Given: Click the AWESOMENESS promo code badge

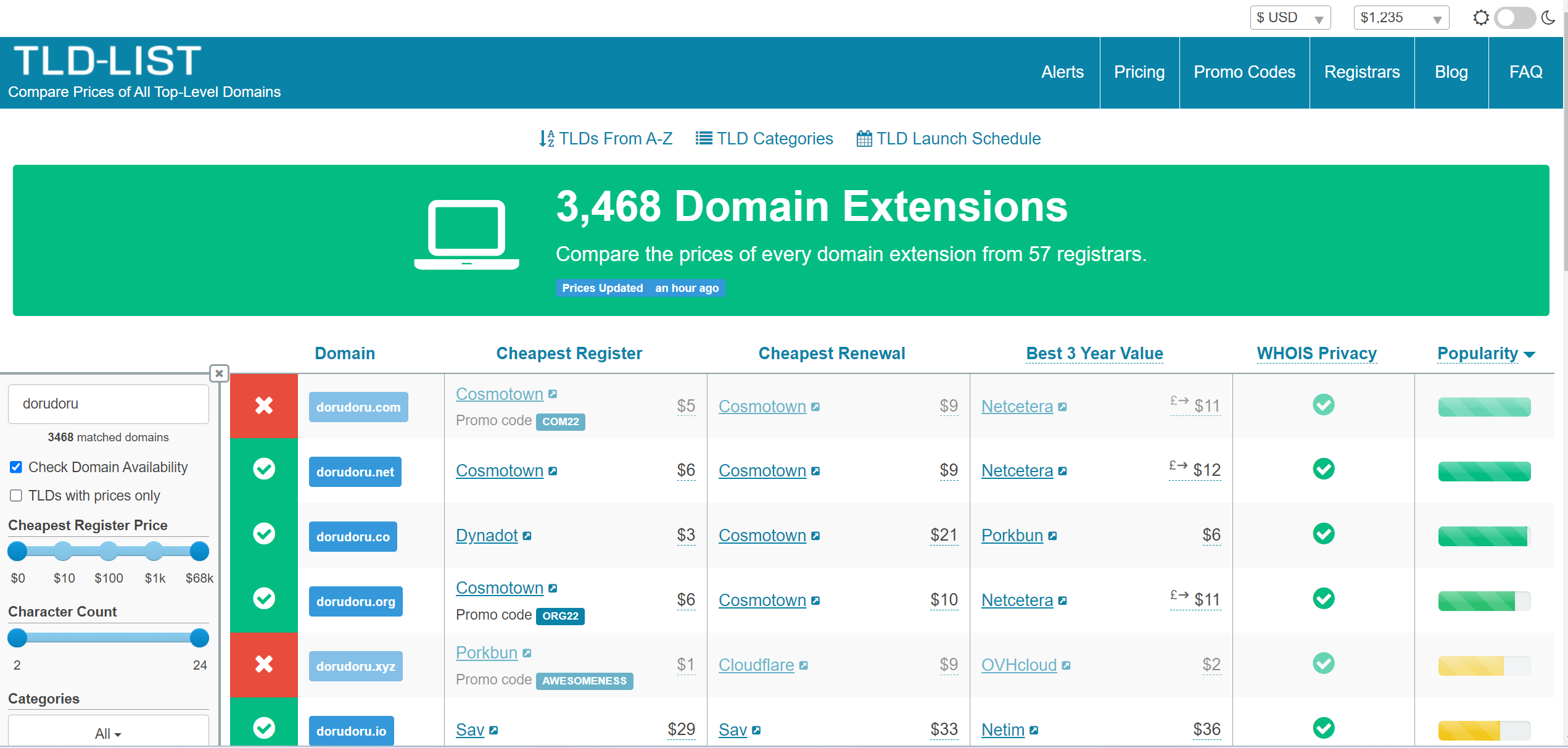Looking at the screenshot, I should pos(585,681).
